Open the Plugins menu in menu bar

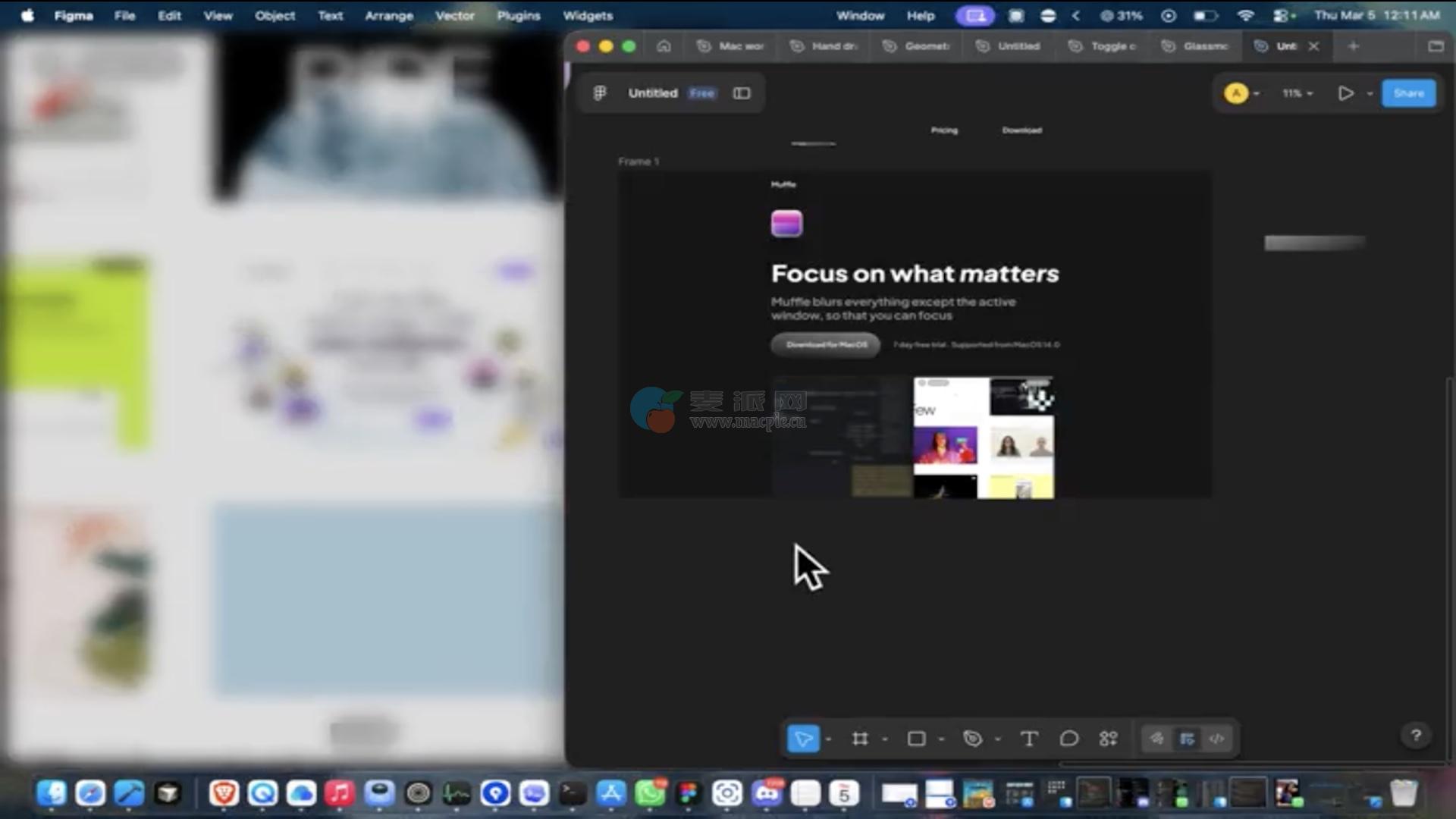coord(519,15)
